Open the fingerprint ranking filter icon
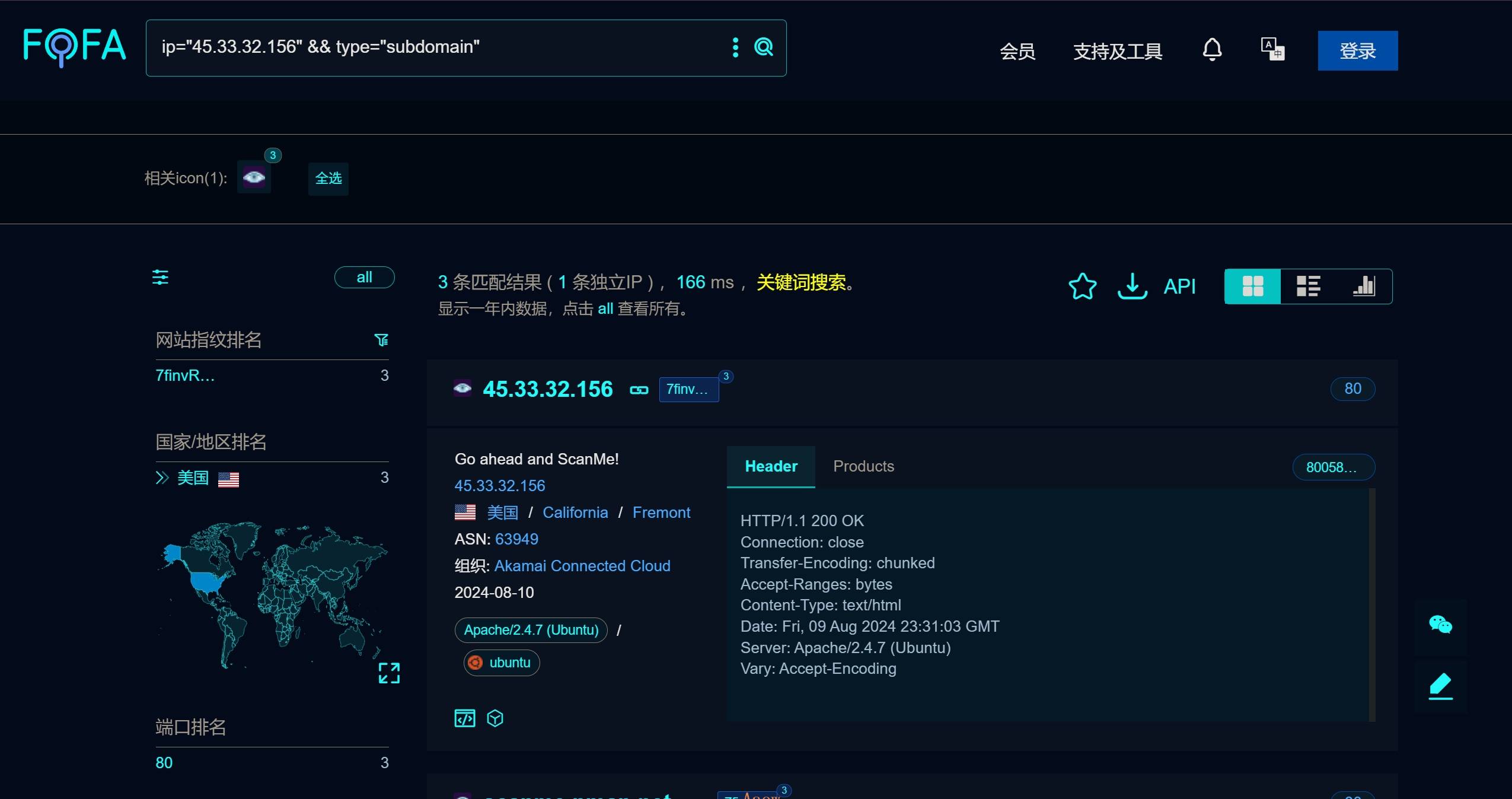Image resolution: width=1512 pixels, height=799 pixels. 381,340
